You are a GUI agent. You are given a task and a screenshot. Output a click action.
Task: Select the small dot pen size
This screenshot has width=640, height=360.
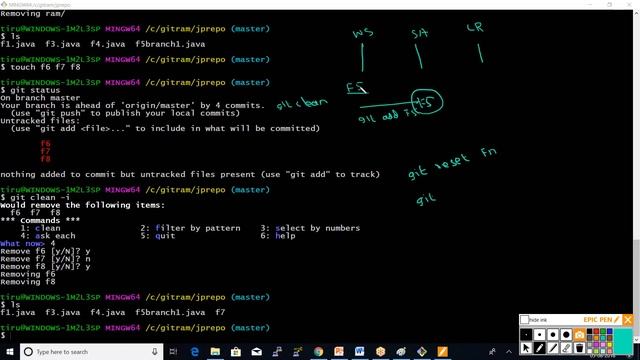(540, 334)
